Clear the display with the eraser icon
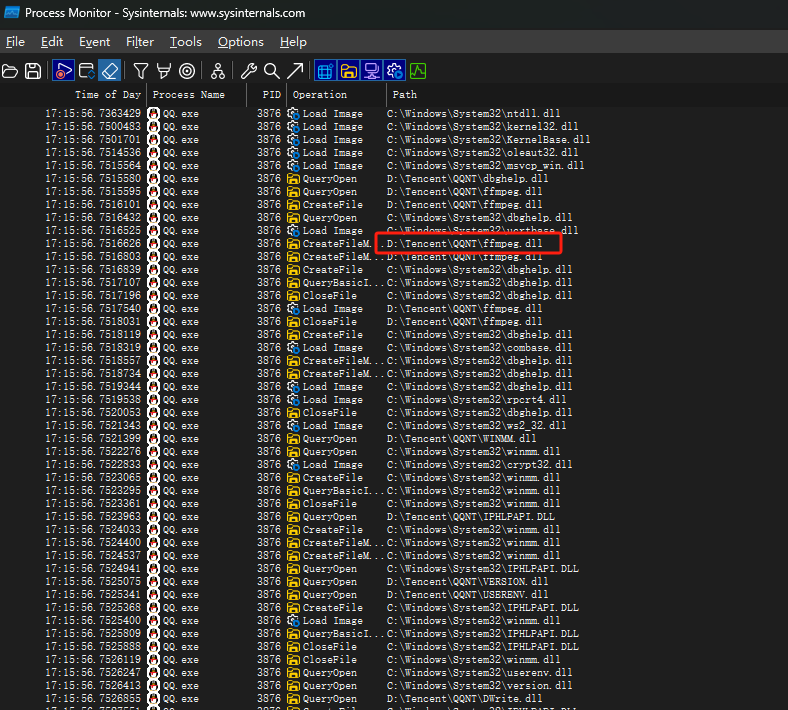Image resolution: width=788 pixels, height=710 pixels. 110,71
